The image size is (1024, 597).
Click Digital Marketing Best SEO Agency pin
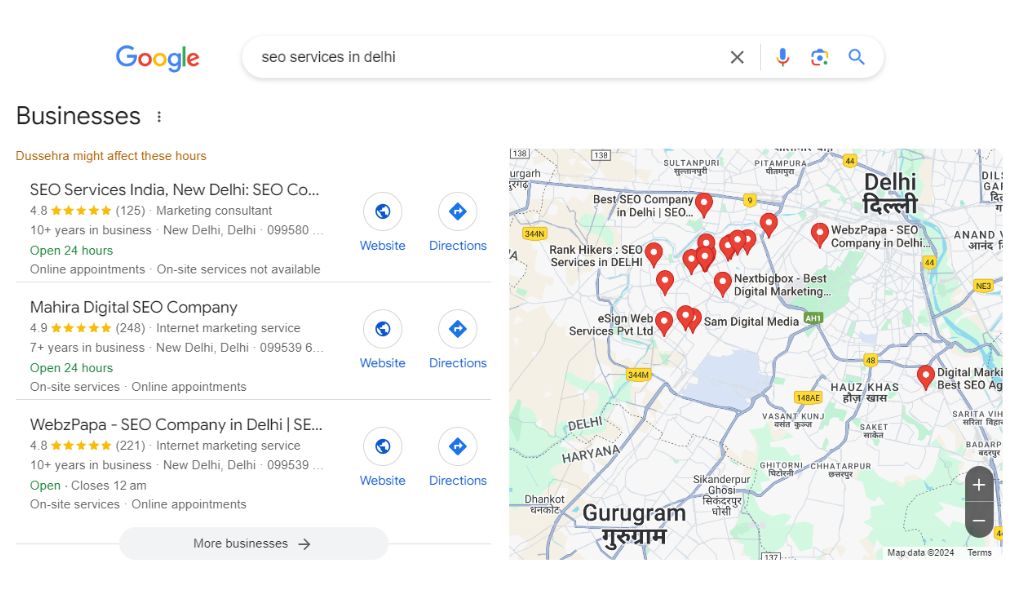coord(925,376)
